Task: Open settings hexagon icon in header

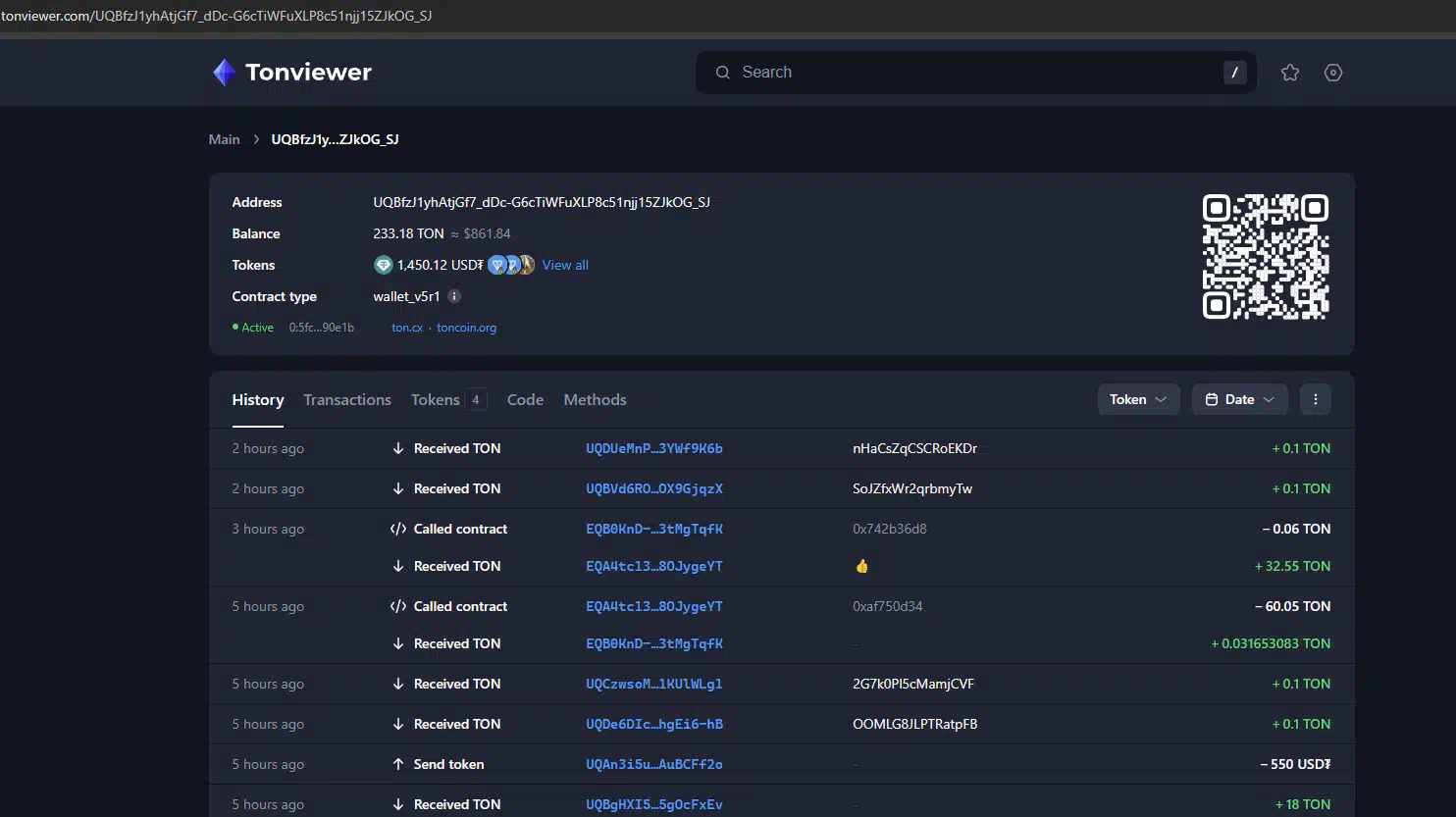Action: click(x=1333, y=73)
